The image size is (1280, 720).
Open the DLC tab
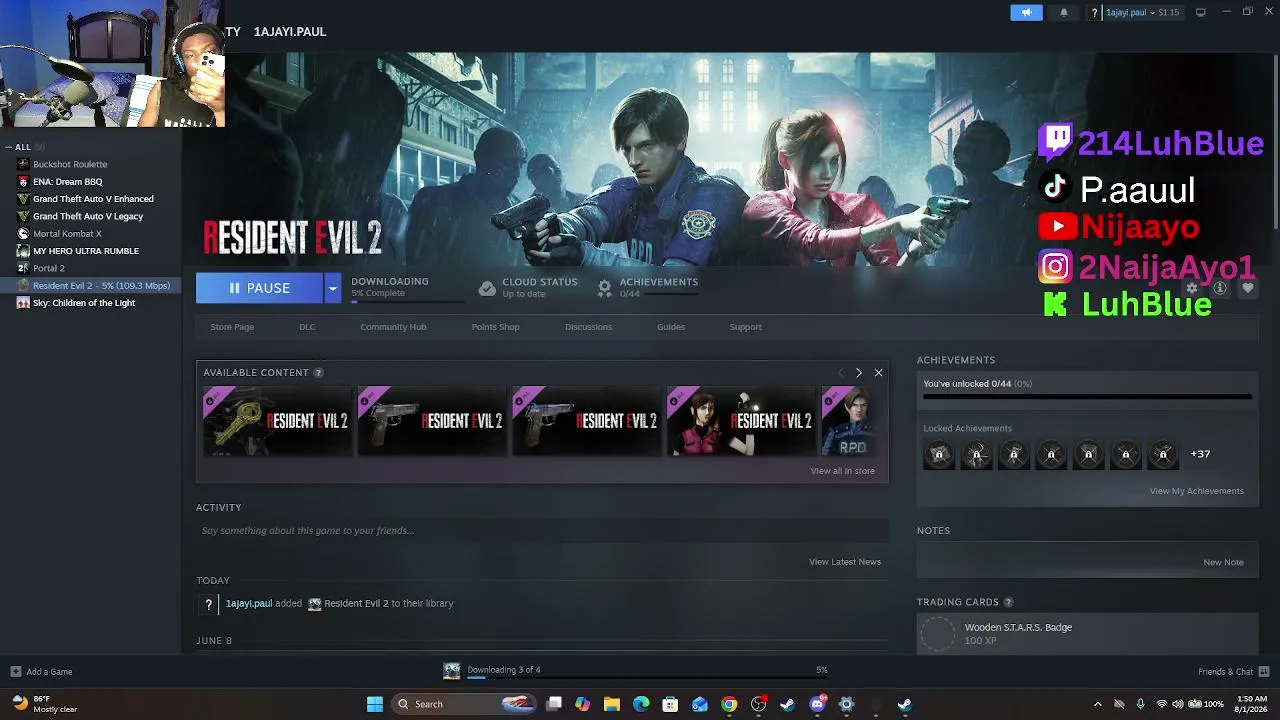tap(307, 327)
